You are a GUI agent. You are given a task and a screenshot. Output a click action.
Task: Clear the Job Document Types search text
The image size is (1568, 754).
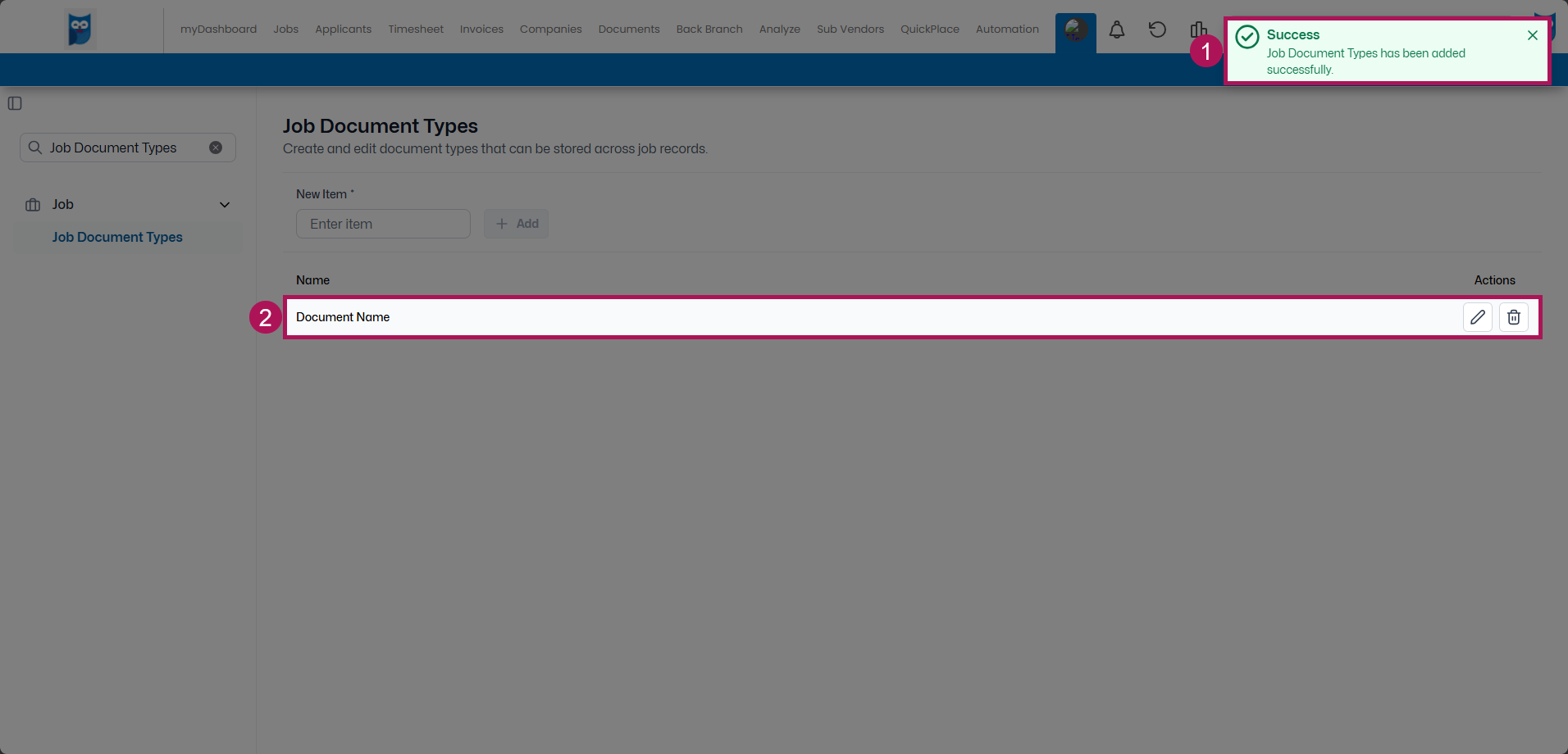tap(216, 148)
